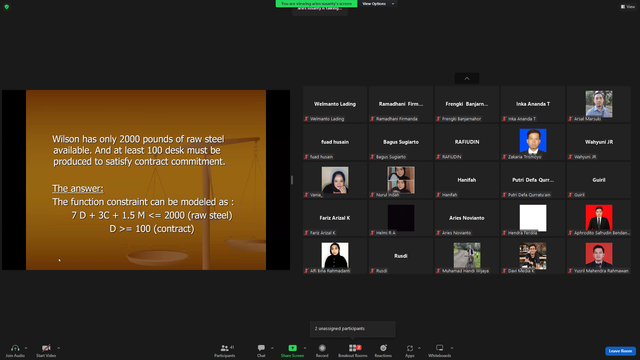Select Helmi R.A's video tile
640x360 pixels.
click(x=401, y=218)
